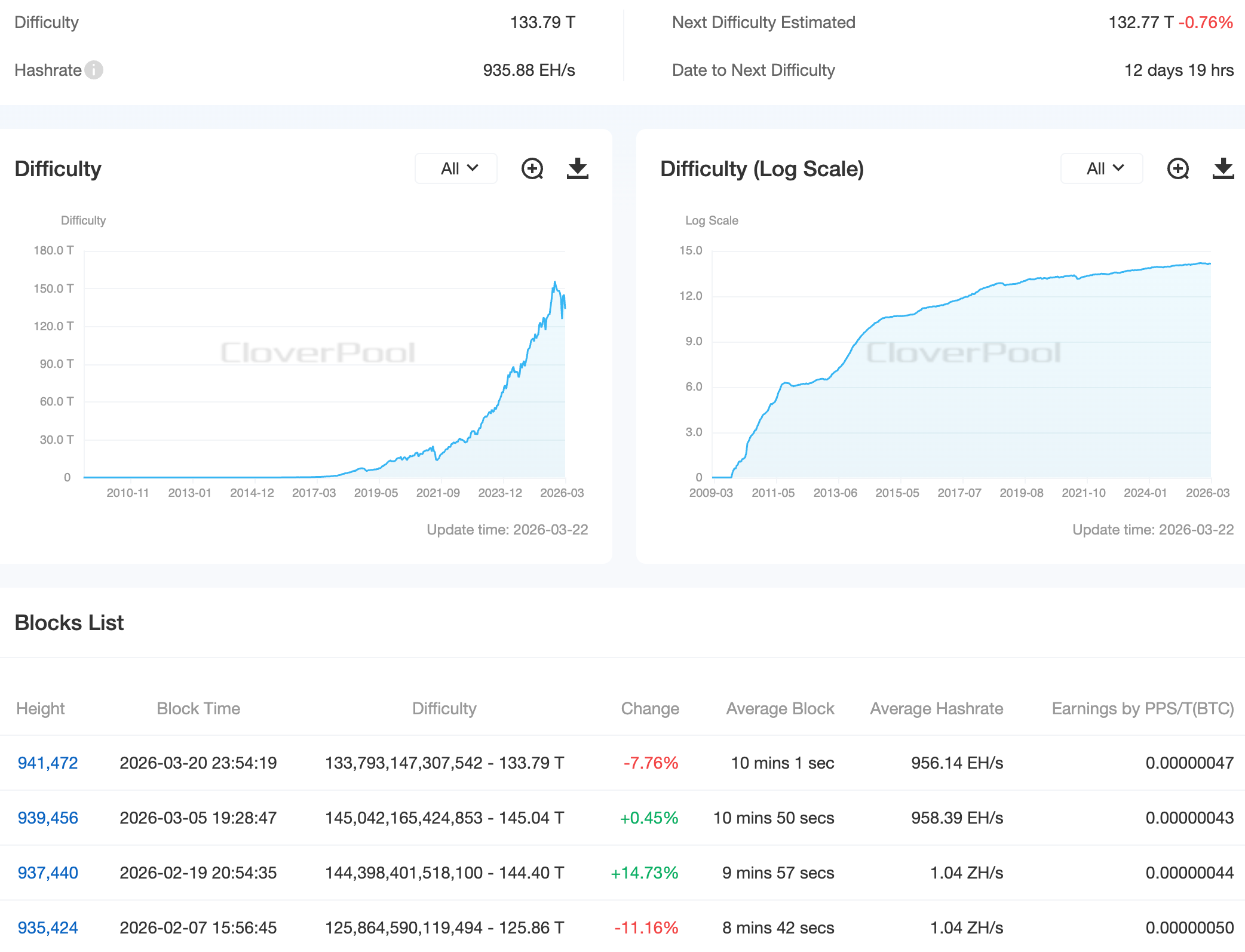Image resolution: width=1245 pixels, height=952 pixels.
Task: Zoom into the Log Scale chart
Action: pos(1178,169)
